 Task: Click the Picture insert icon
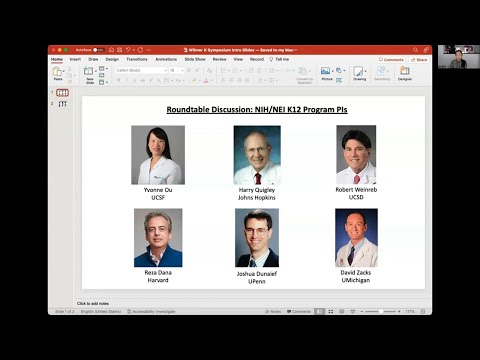(x=325, y=71)
